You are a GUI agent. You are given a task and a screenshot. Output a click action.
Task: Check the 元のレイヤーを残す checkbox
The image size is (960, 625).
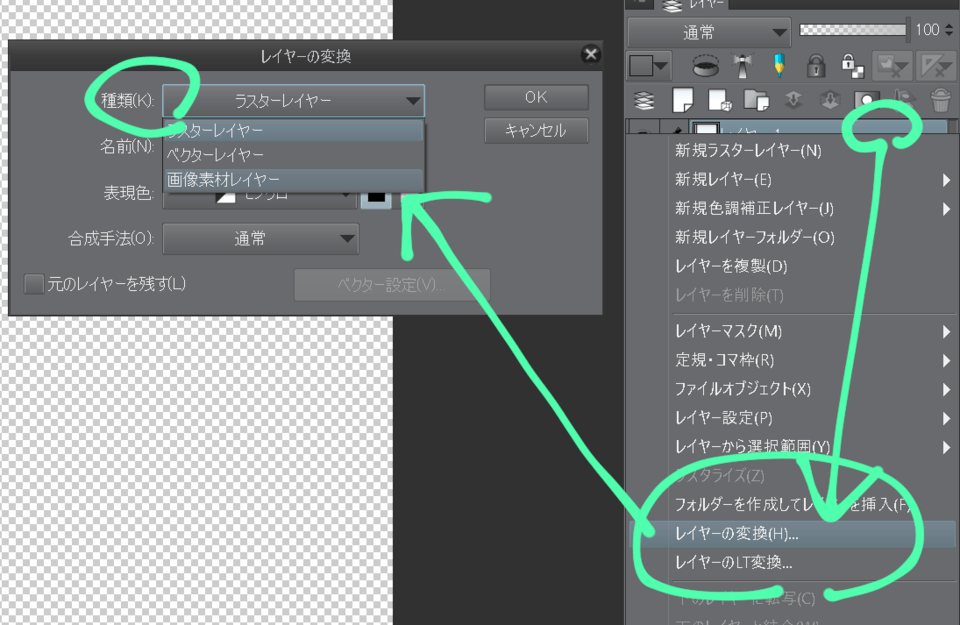[35, 284]
